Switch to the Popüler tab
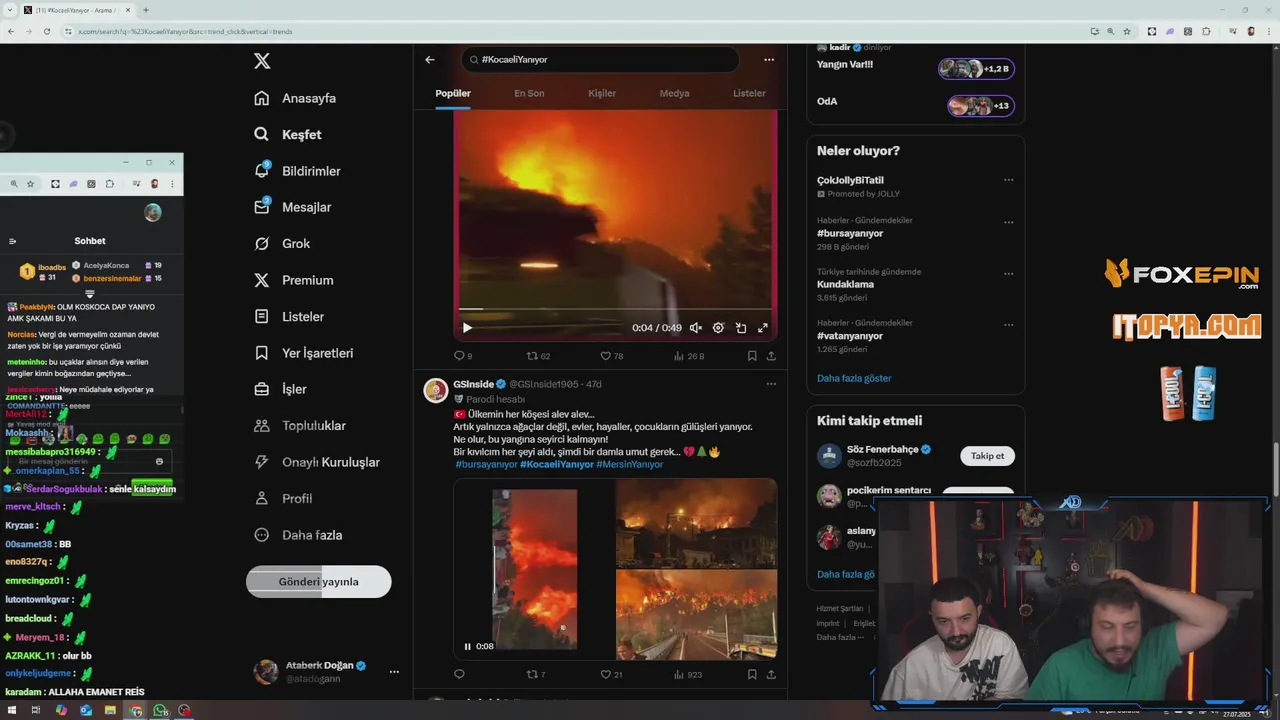1280x720 pixels. point(453,93)
